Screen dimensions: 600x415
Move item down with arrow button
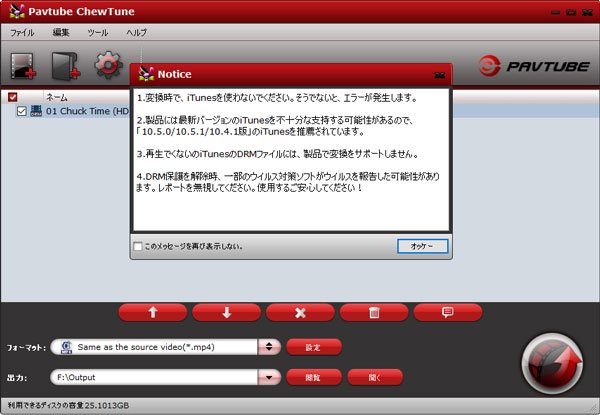227,312
